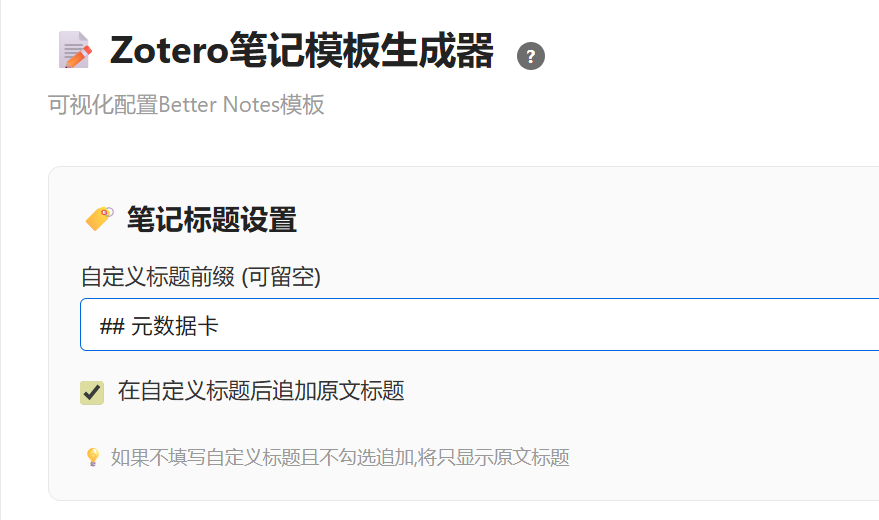Screen dimensions: 879x520
Task: Click the hint text starting with 如果不填写自定义标题
Action: tap(340, 458)
